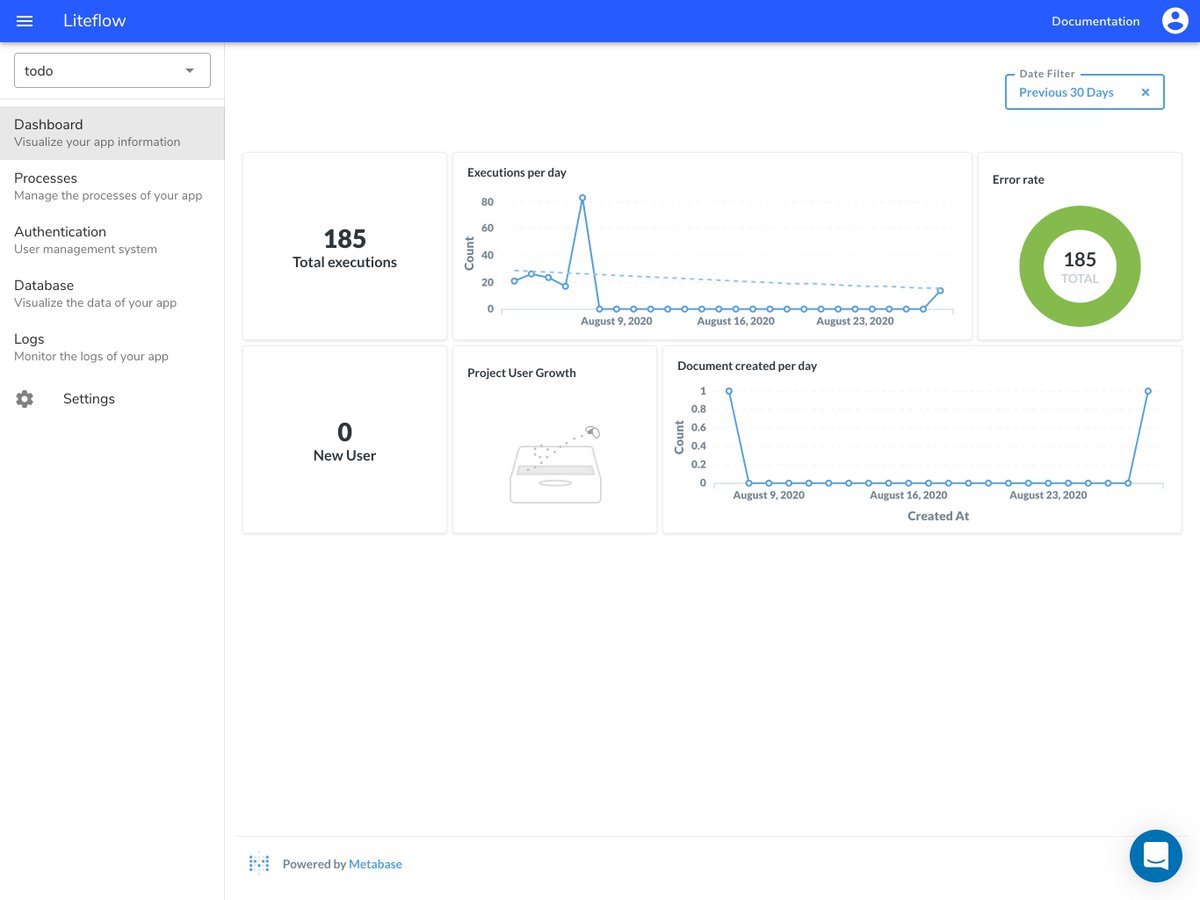
Task: Click the Created At axis label
Action: coord(938,516)
